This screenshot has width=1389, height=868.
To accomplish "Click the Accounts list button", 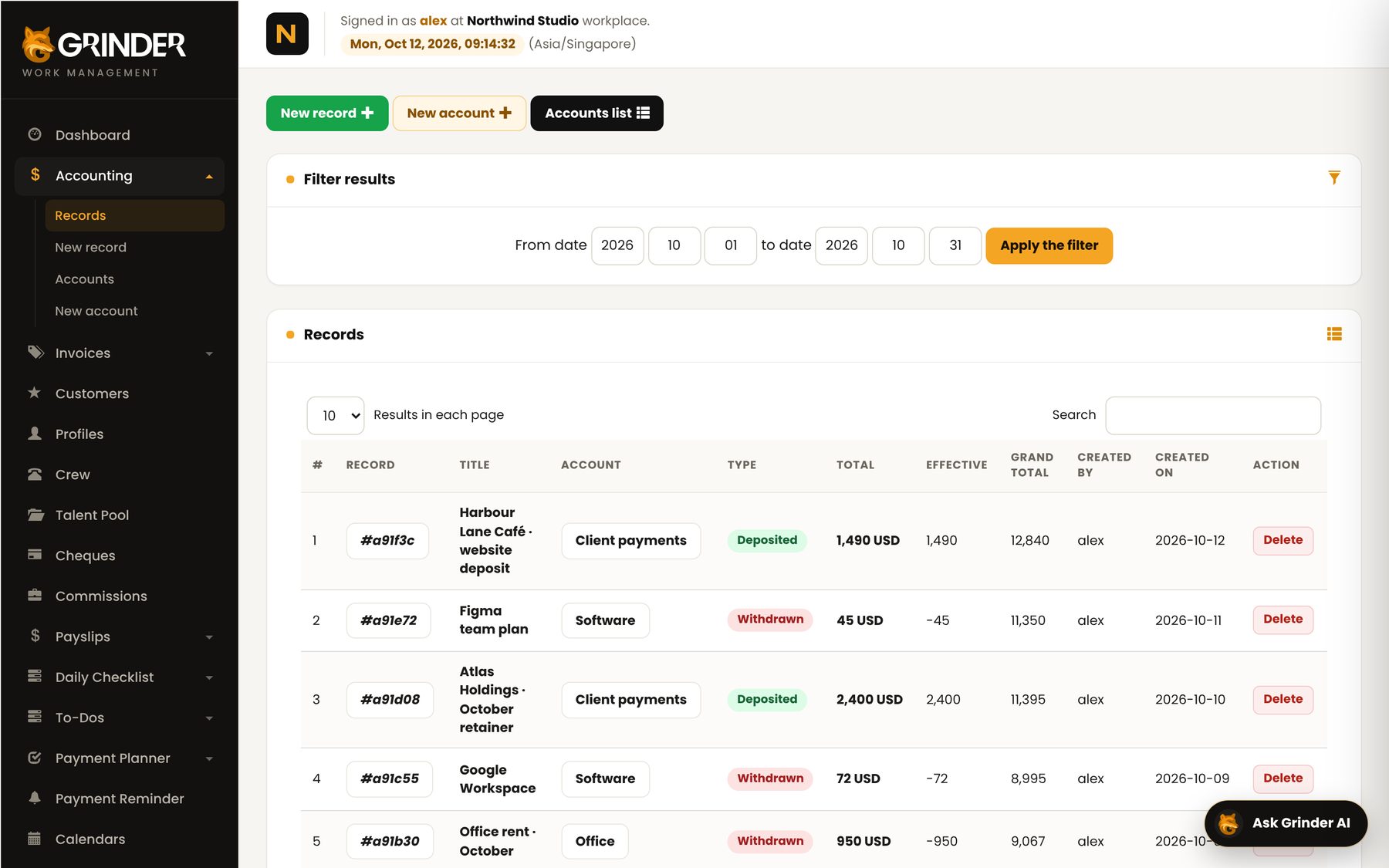I will tap(596, 113).
